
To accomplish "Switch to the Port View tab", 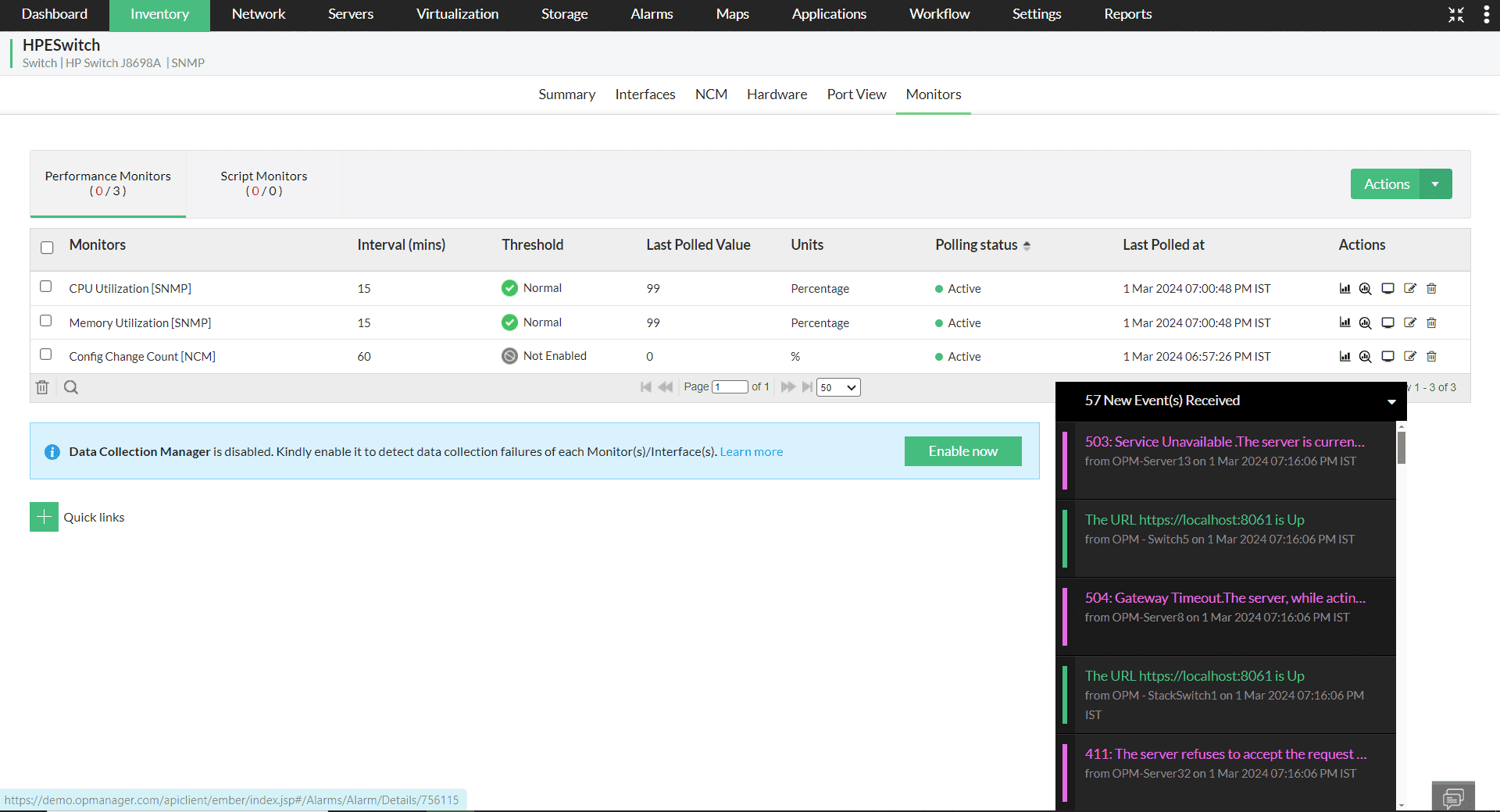I will (856, 94).
